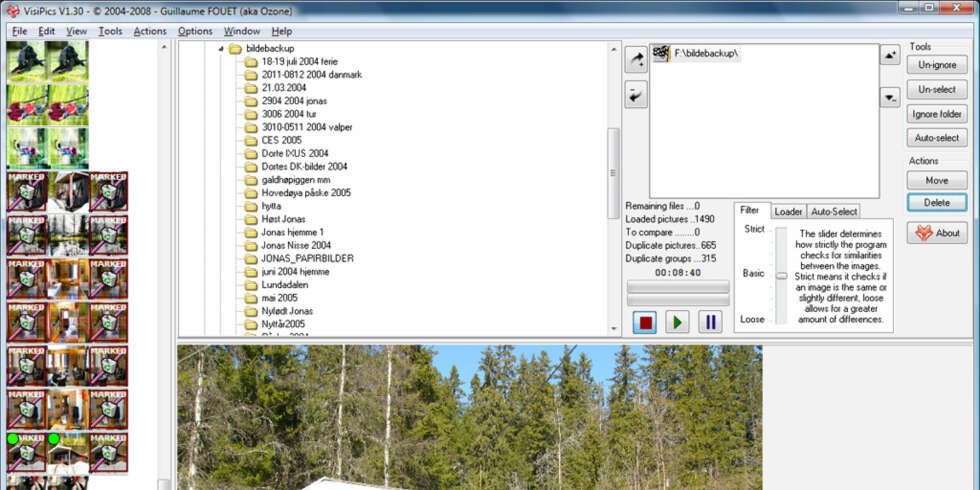
Task: Open the About dialog
Action: [938, 233]
